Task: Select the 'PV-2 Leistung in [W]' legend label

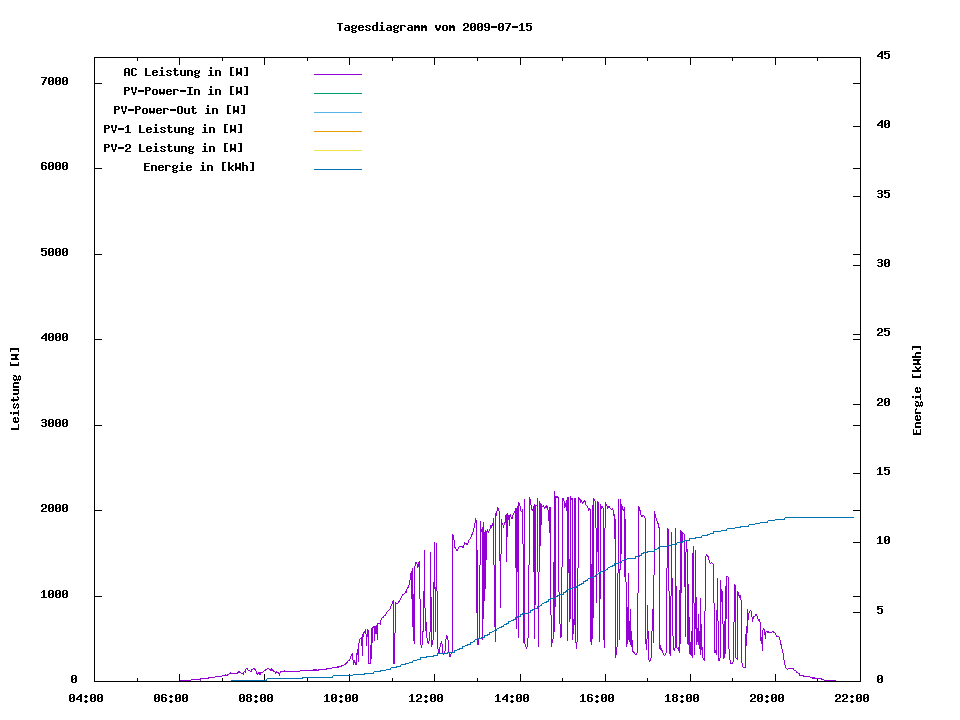Action: point(173,148)
